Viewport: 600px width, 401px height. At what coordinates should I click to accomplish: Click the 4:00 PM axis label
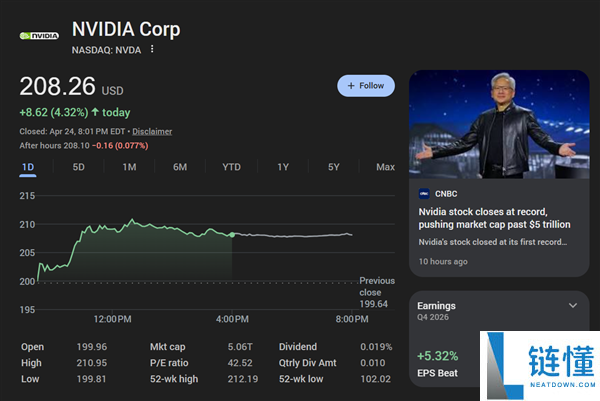232,319
